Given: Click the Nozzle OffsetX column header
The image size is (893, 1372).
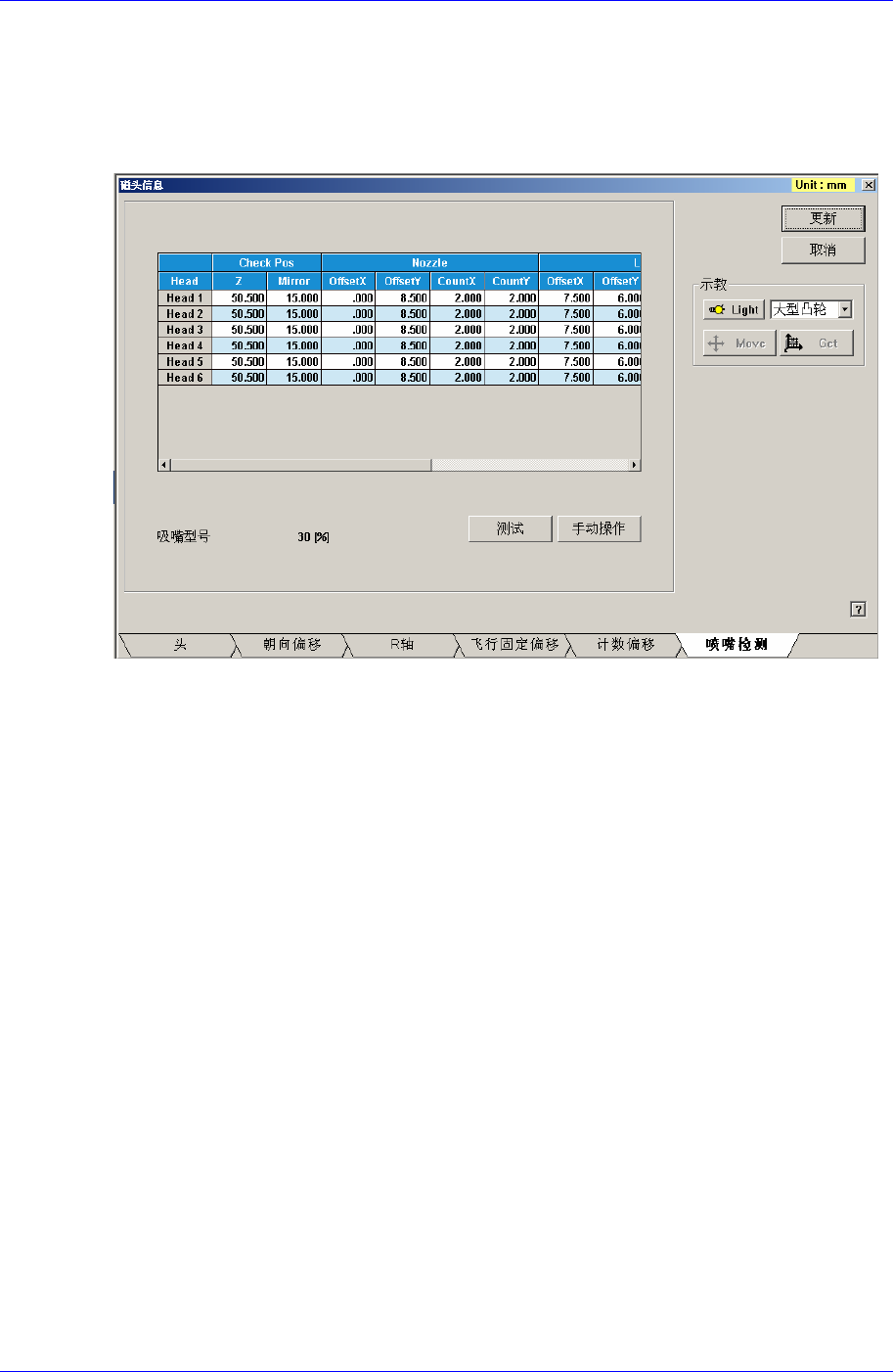Looking at the screenshot, I should pyautogui.click(x=348, y=281).
